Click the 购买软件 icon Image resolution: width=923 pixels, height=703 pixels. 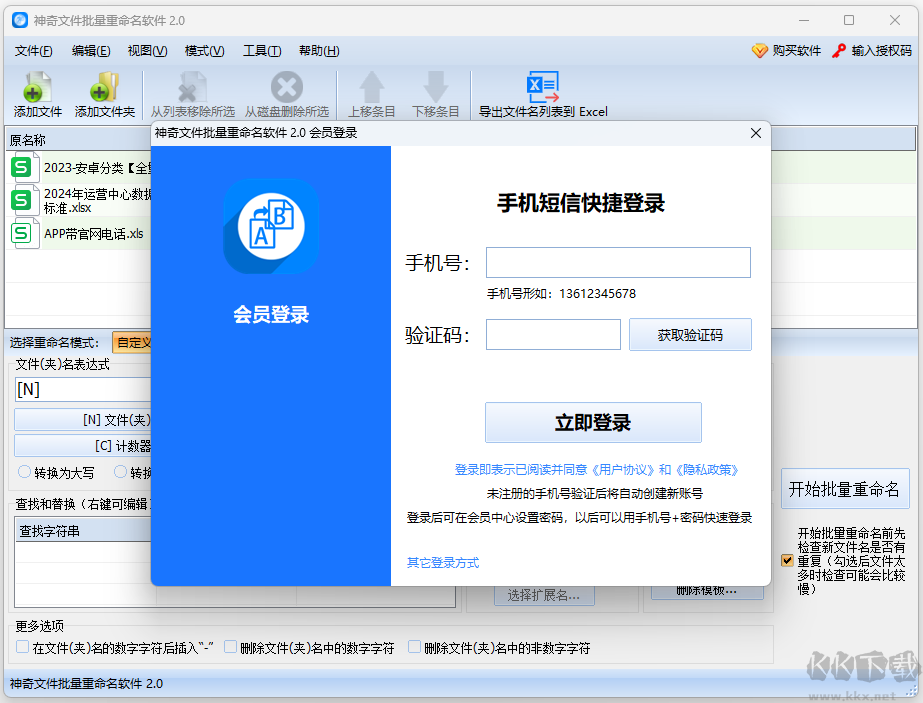click(758, 50)
